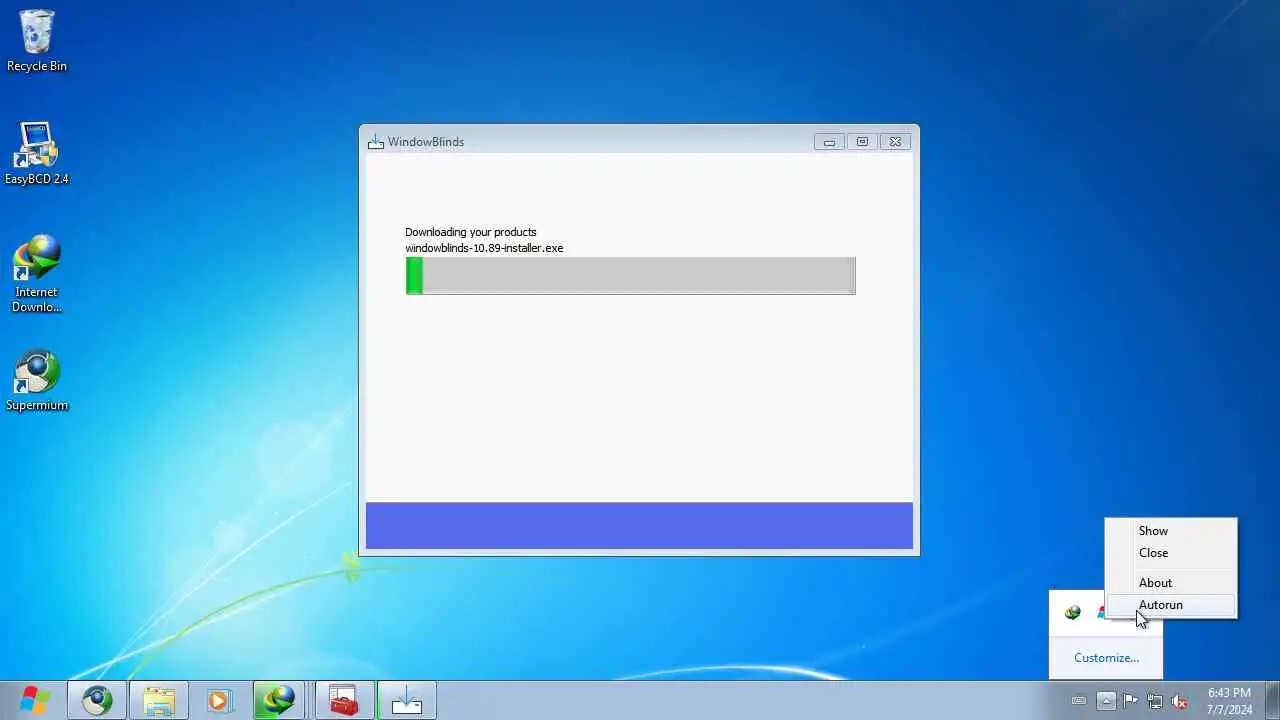Click the WindowBlinds window title text

click(x=426, y=142)
